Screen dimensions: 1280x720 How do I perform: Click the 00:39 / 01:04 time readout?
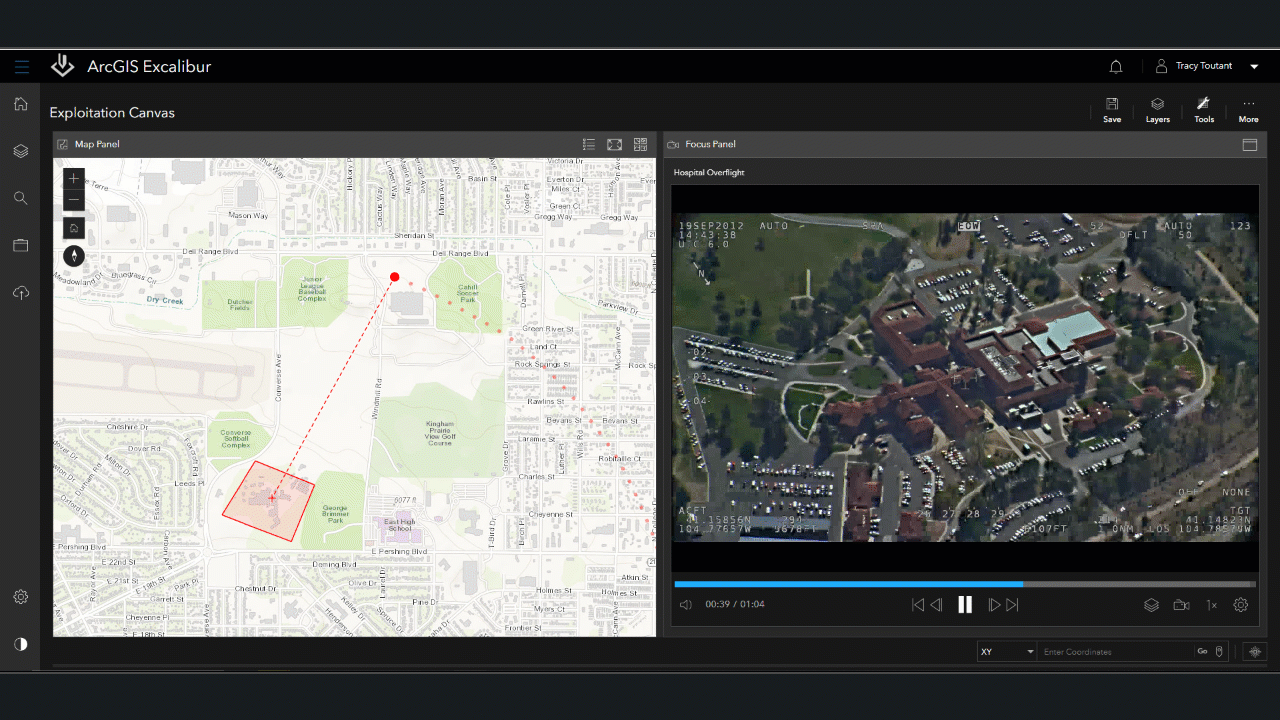(x=735, y=605)
